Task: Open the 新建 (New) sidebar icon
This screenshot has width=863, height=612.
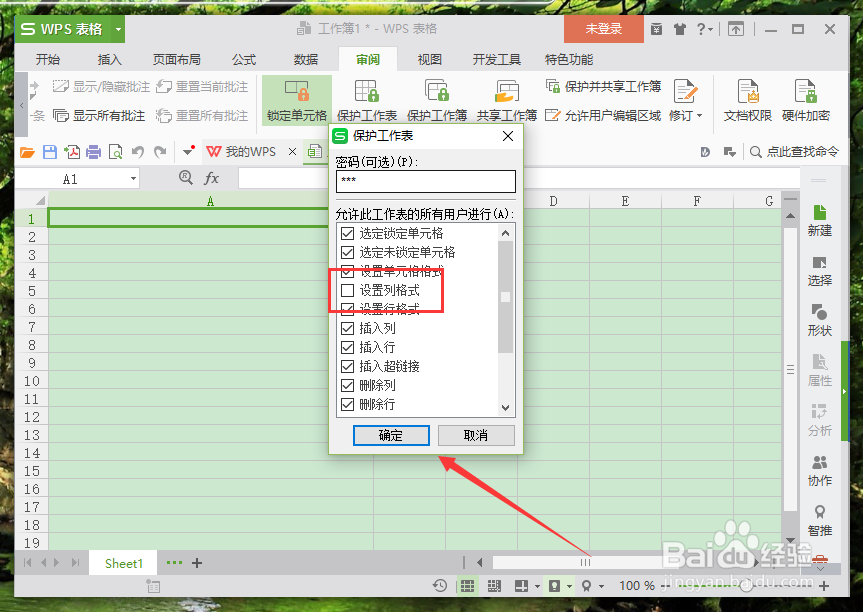Action: 819,220
